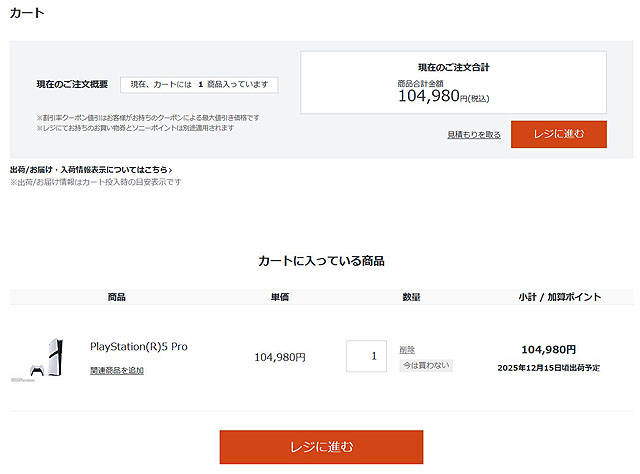The width and height of the screenshot is (640, 474).
Task: Click the 数量 column header
Action: pyautogui.click(x=411, y=297)
